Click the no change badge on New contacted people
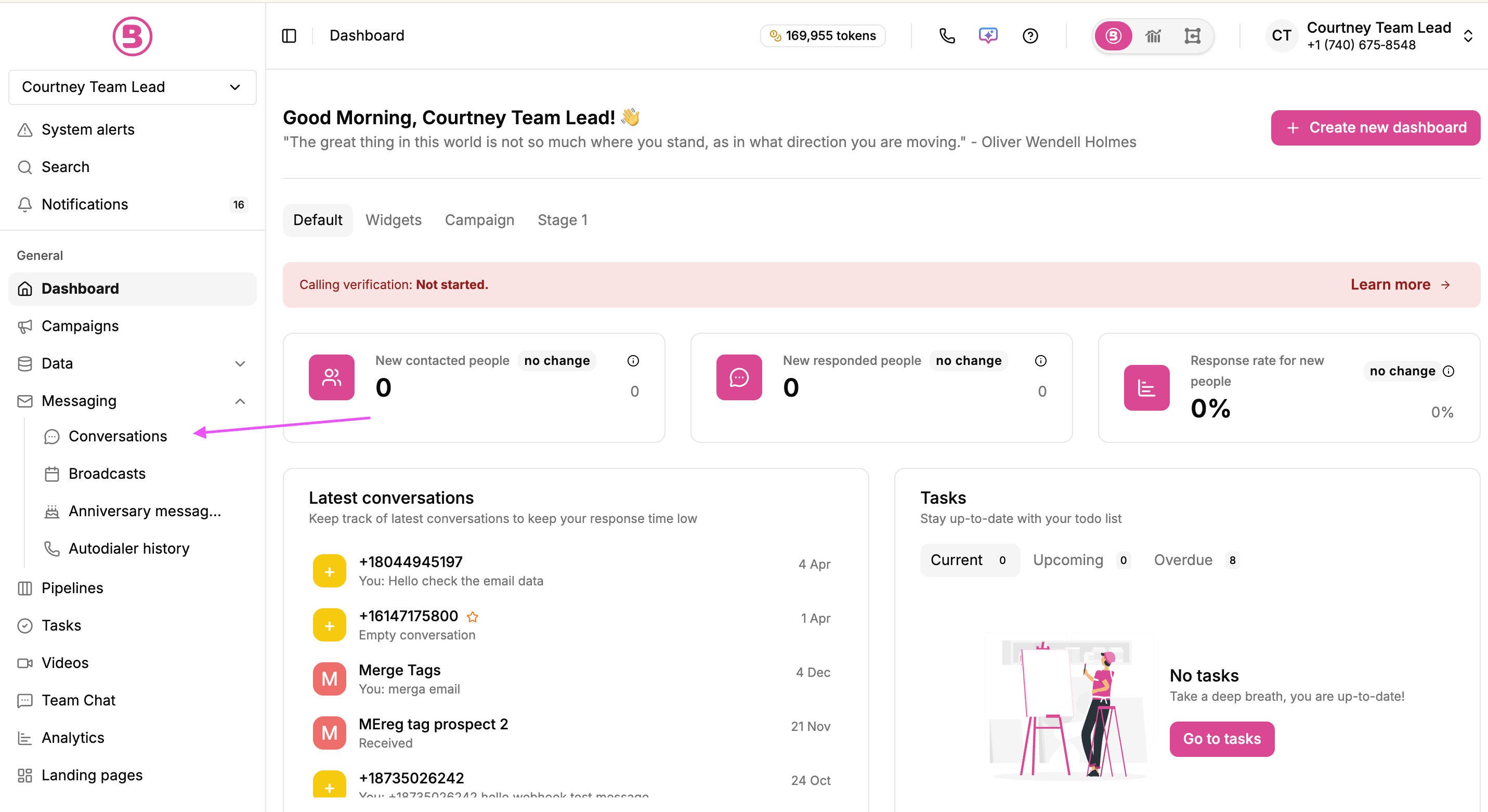 [x=557, y=361]
